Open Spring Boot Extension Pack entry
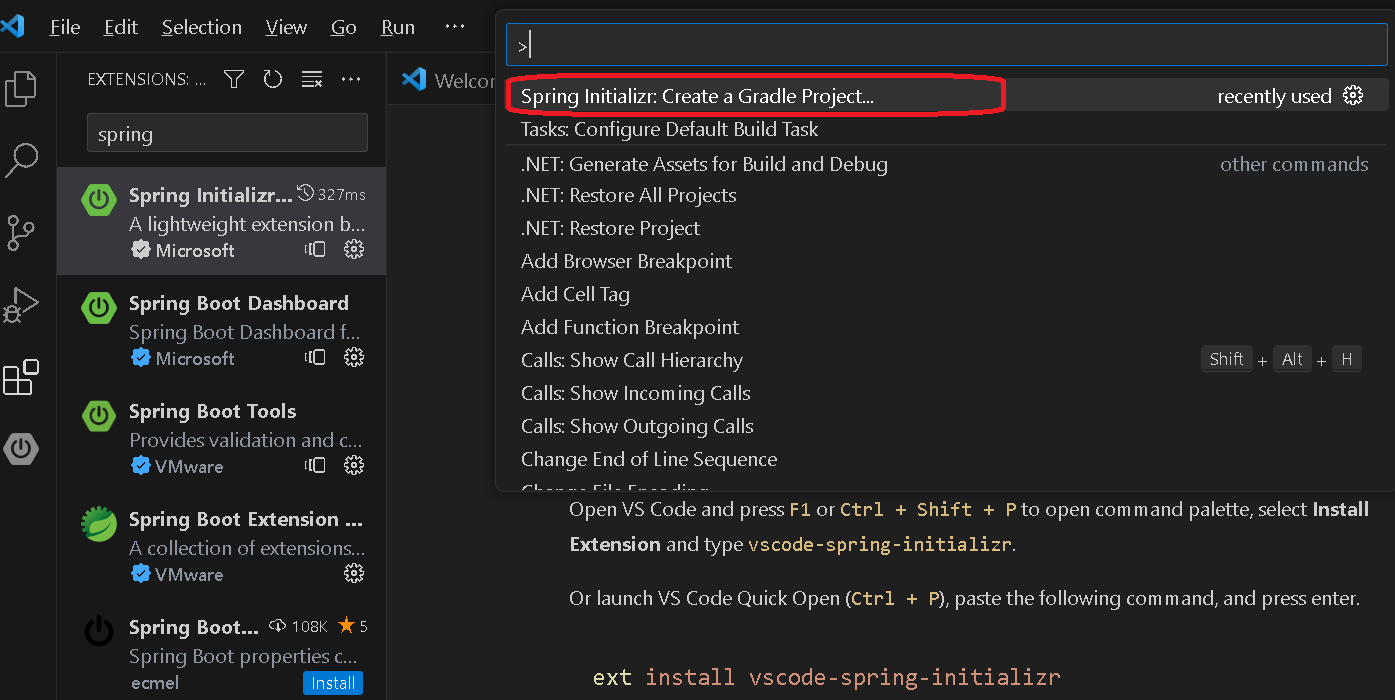Image resolution: width=1395 pixels, height=700 pixels. (221, 545)
